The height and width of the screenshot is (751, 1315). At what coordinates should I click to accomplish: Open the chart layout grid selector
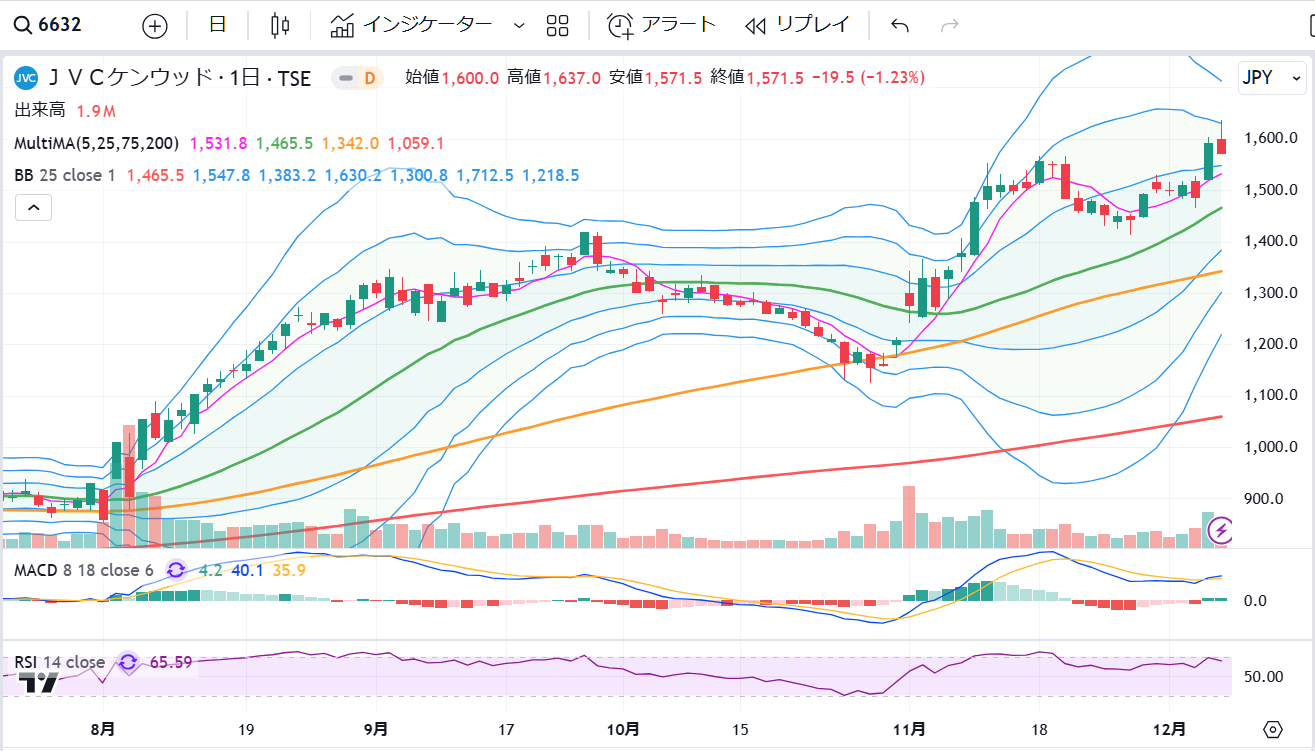tap(557, 25)
